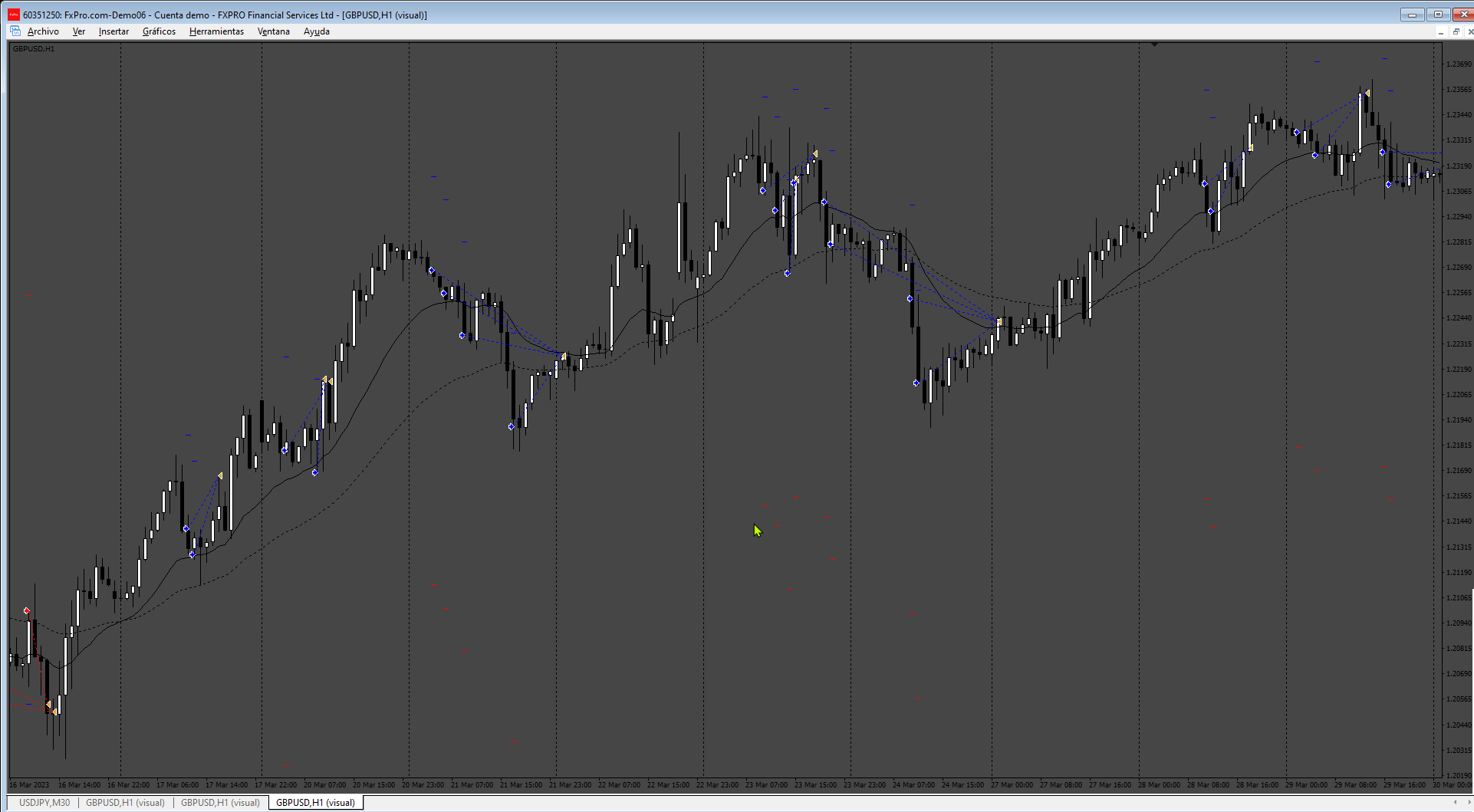Screen dimensions: 1474x812
Task: Click the 29 Mar 08:00 time axis label
Action: coord(1355,785)
